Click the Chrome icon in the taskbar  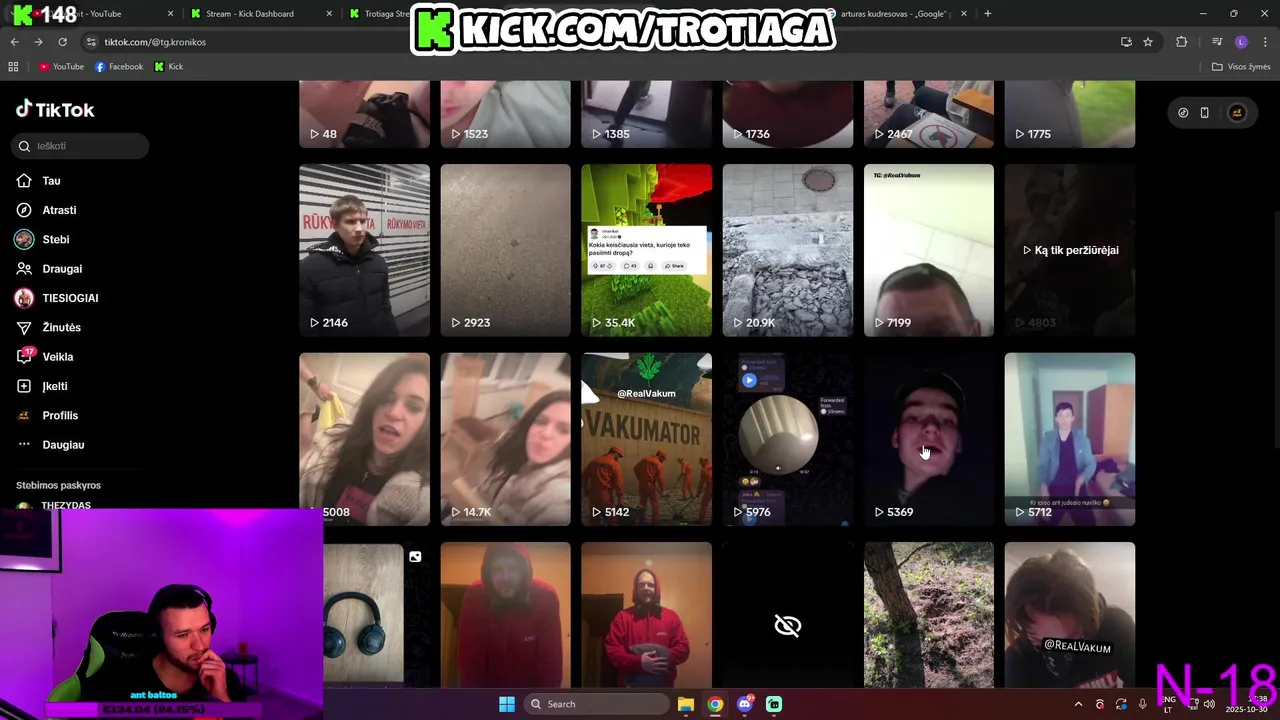[715, 704]
